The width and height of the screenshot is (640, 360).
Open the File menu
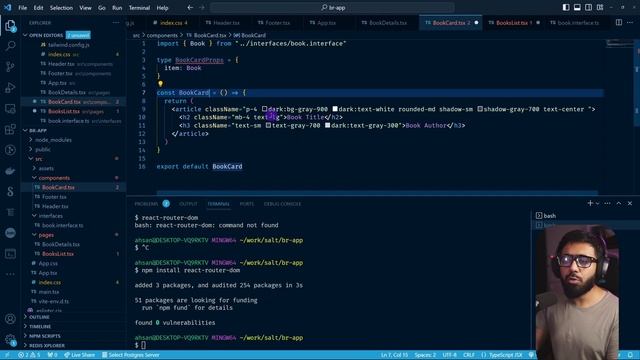click(22, 7)
